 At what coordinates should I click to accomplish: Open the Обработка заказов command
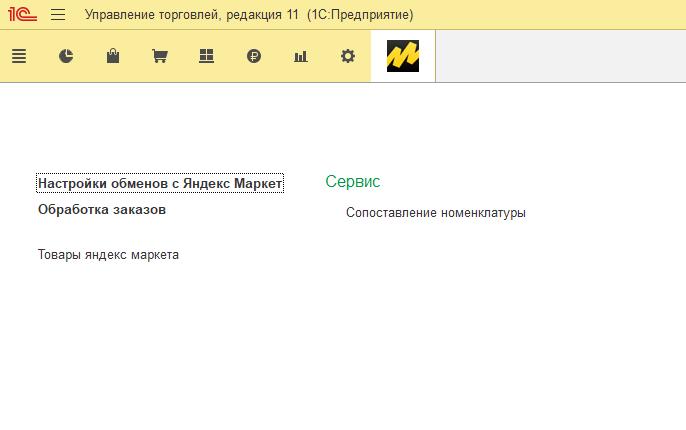(102, 210)
